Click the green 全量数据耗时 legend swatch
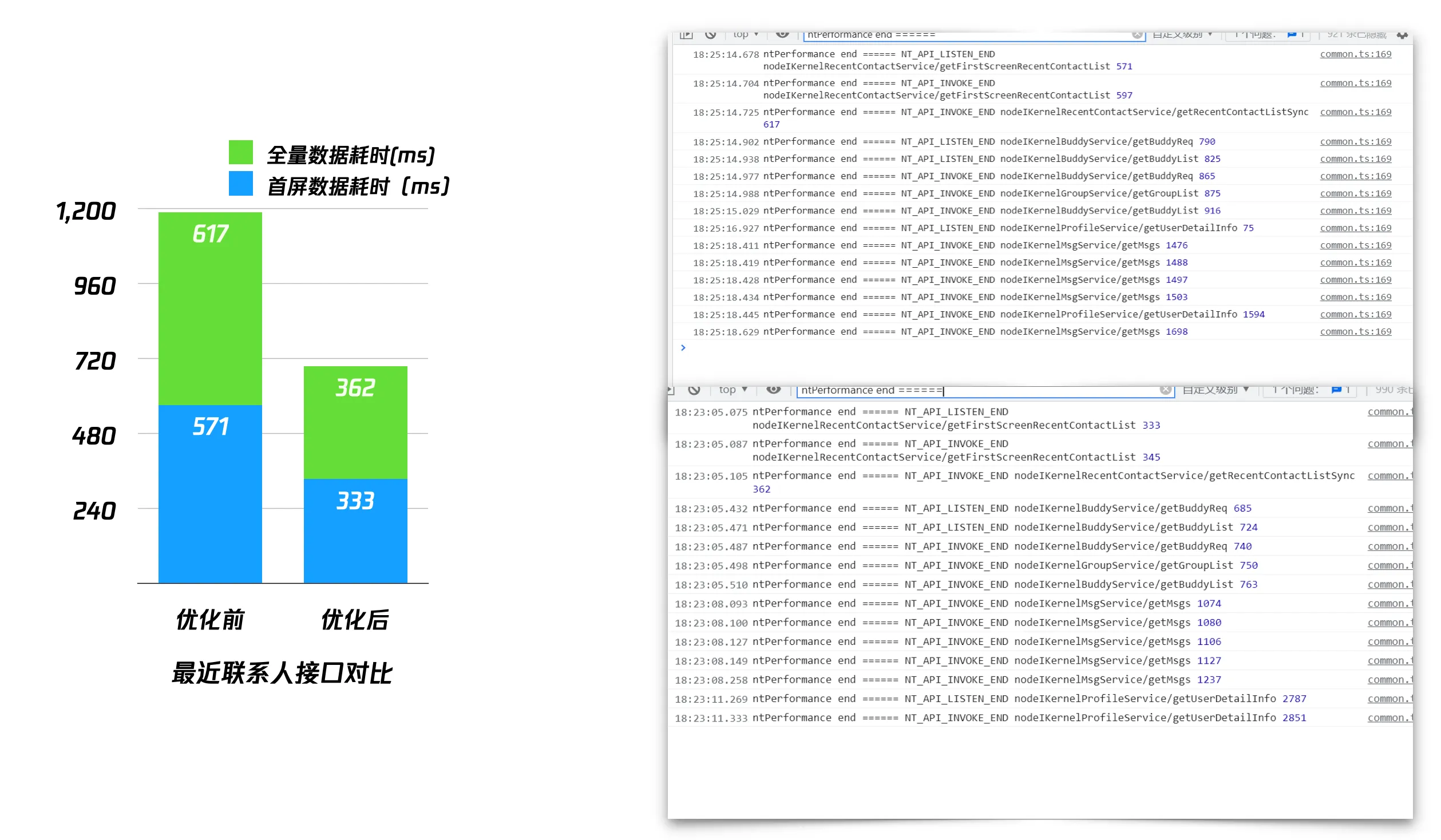 pyautogui.click(x=240, y=152)
